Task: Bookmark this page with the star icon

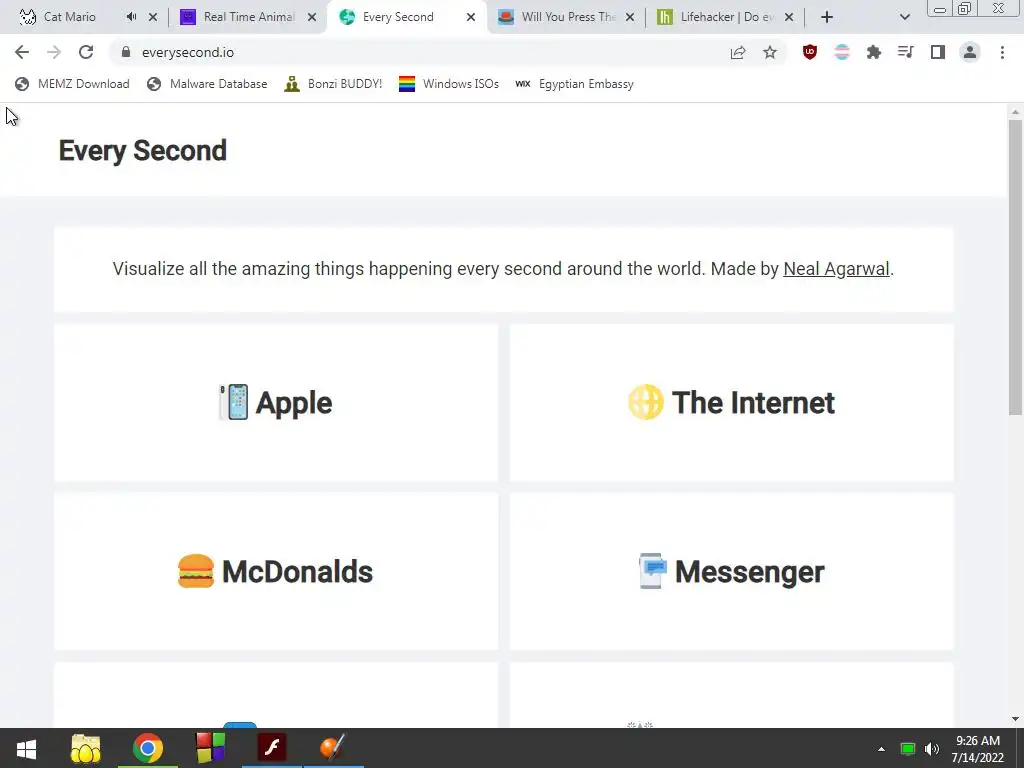Action: [x=770, y=52]
